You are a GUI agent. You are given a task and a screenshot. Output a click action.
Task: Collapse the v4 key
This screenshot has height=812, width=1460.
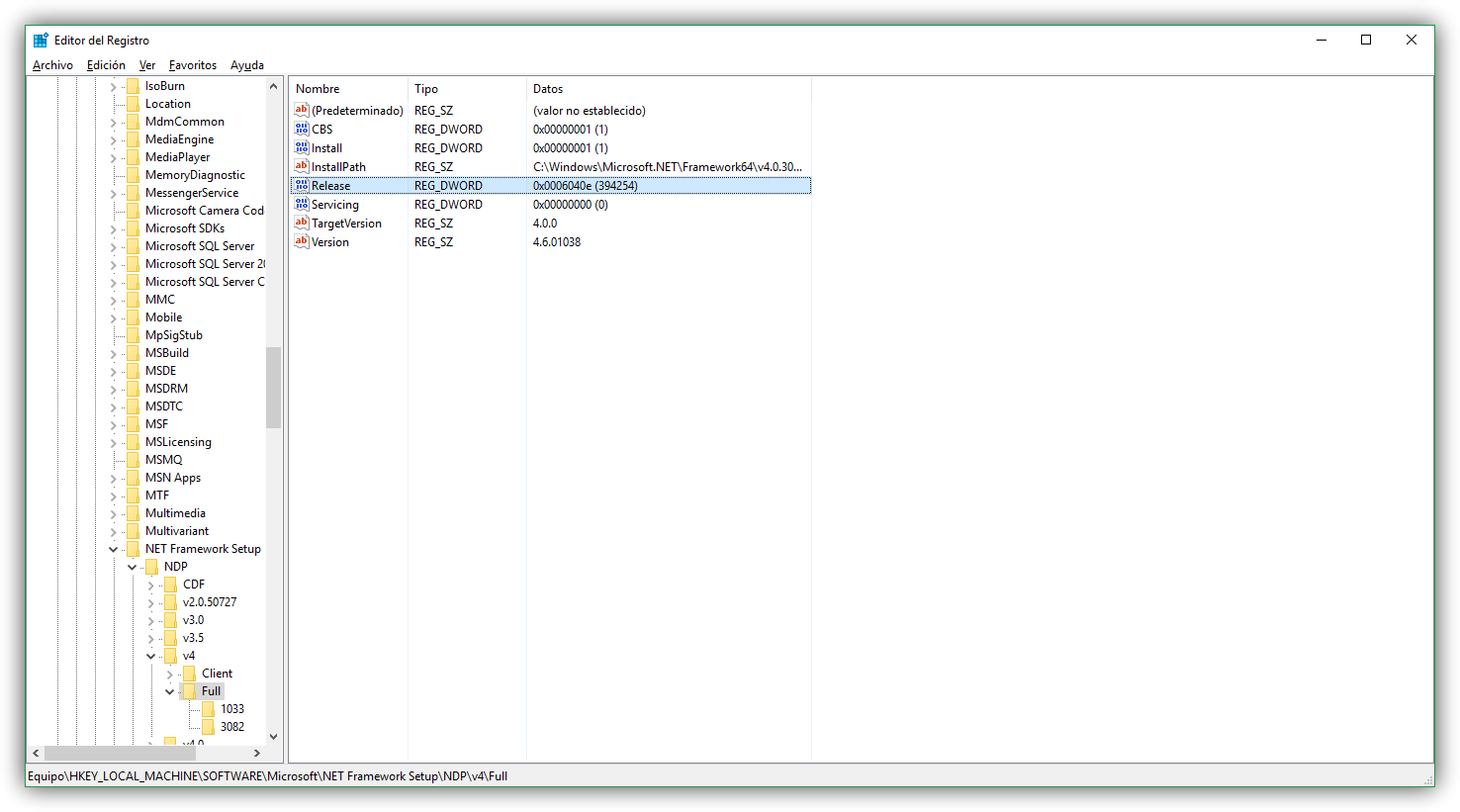pyautogui.click(x=151, y=657)
